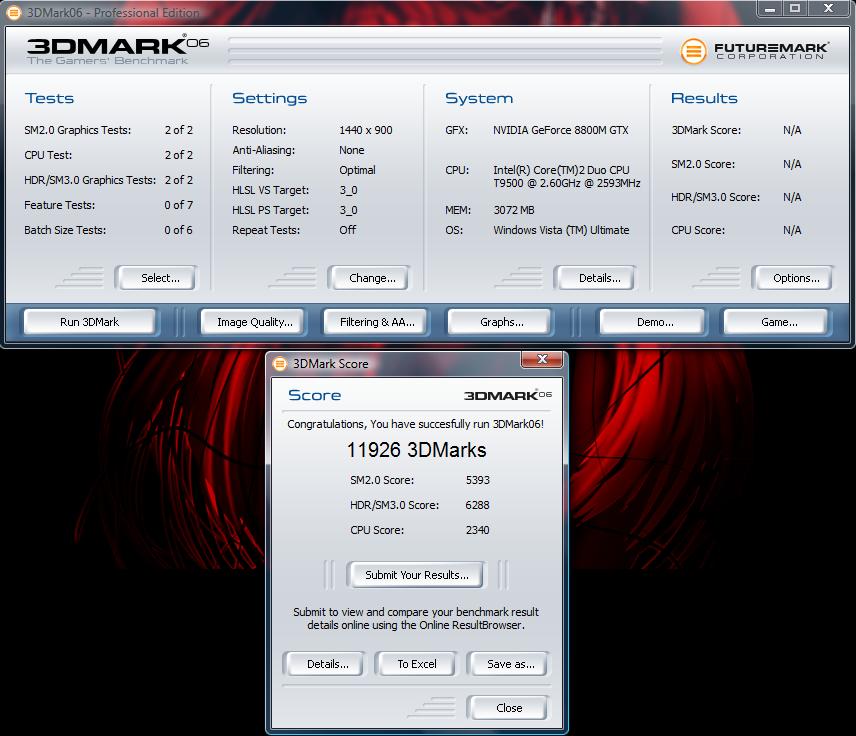856x736 pixels.
Task: Click Anti-Aliasing value None
Action: point(352,150)
